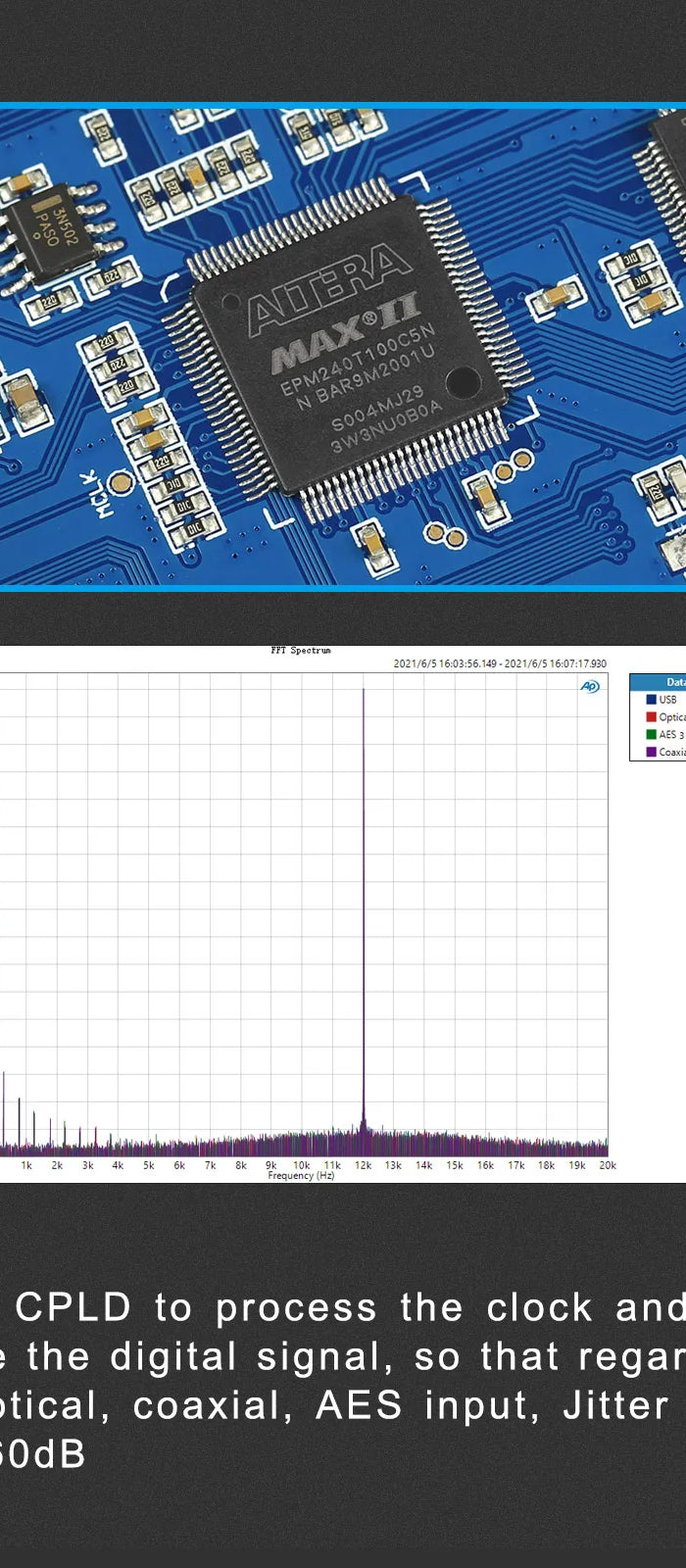686x1568 pixels.
Task: Click the 1k label on the frequency axis
Action: pyautogui.click(x=26, y=1165)
